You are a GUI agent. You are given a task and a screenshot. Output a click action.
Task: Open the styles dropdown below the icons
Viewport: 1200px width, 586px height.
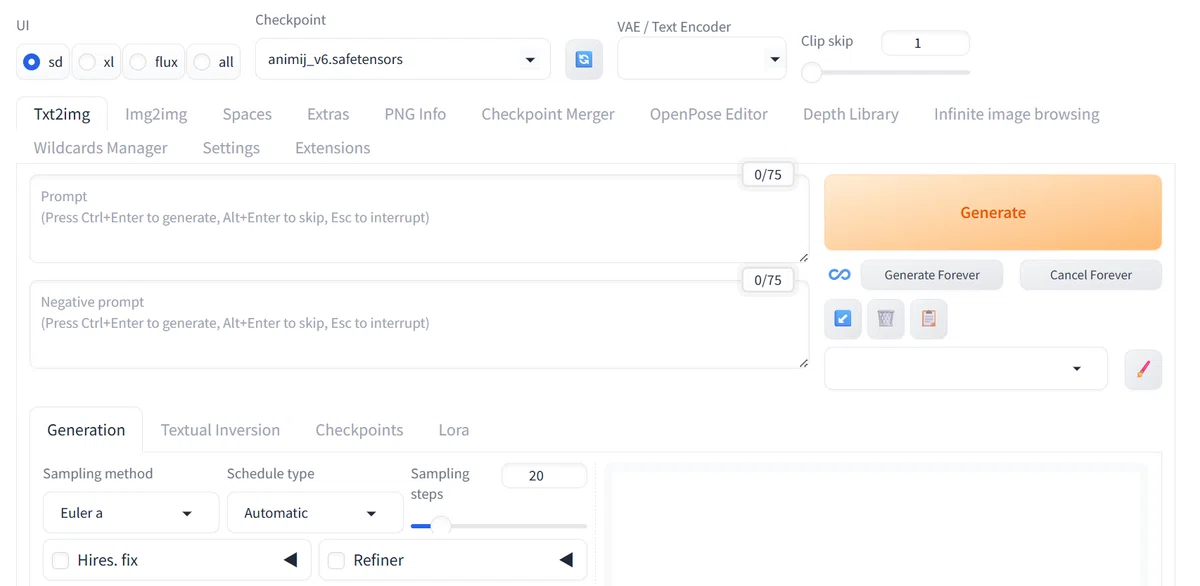point(966,368)
